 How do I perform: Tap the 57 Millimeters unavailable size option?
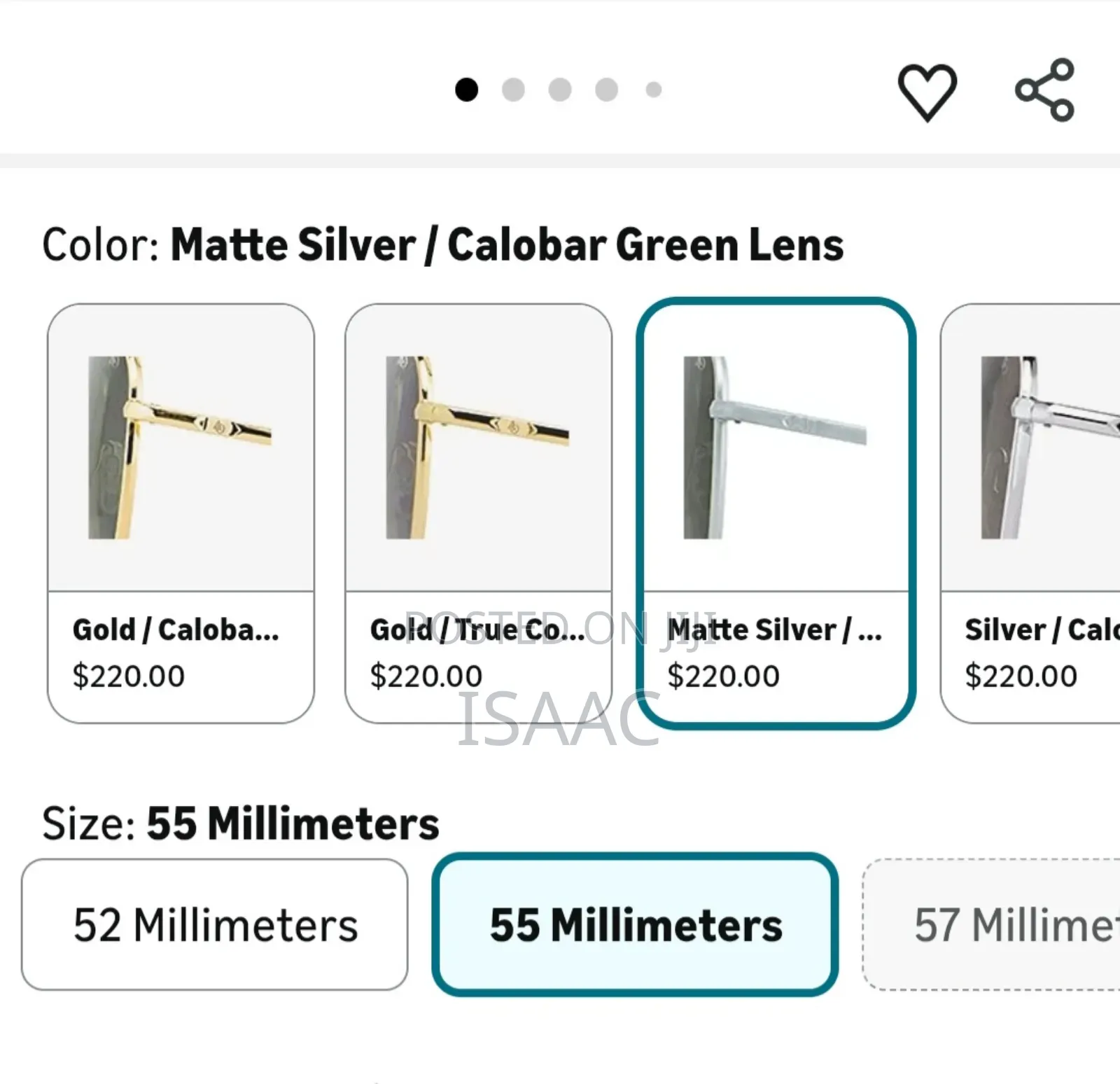coord(992,924)
